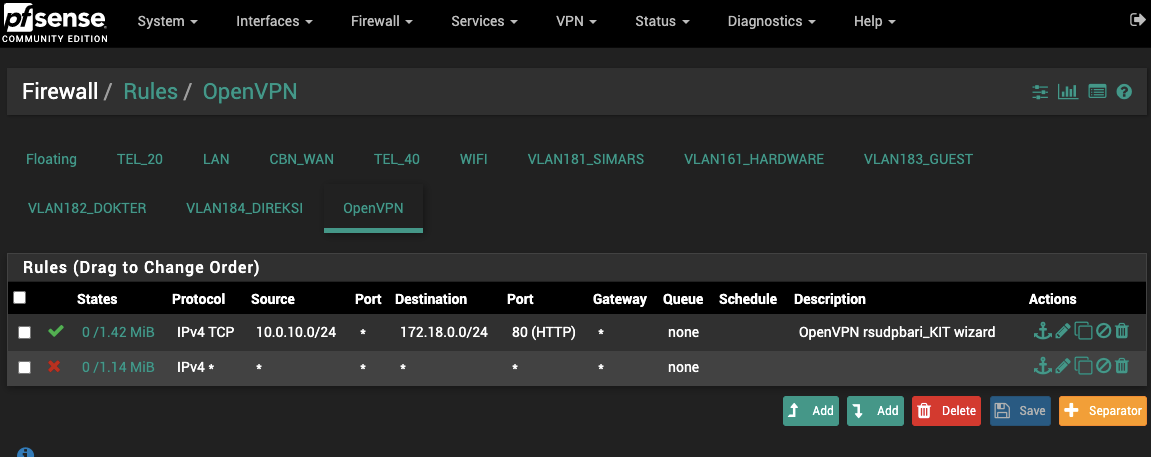Click the destination cell 172.18.0.0/24
1151x457 pixels.
pos(443,332)
